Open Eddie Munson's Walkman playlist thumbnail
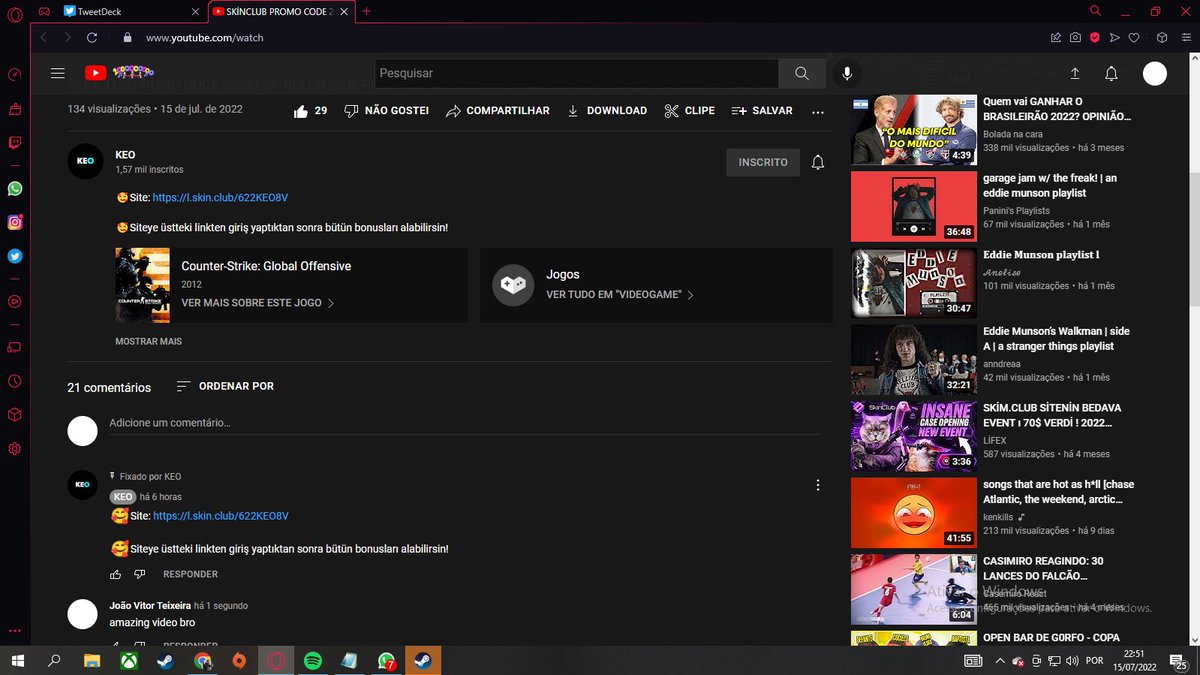 (x=913, y=360)
